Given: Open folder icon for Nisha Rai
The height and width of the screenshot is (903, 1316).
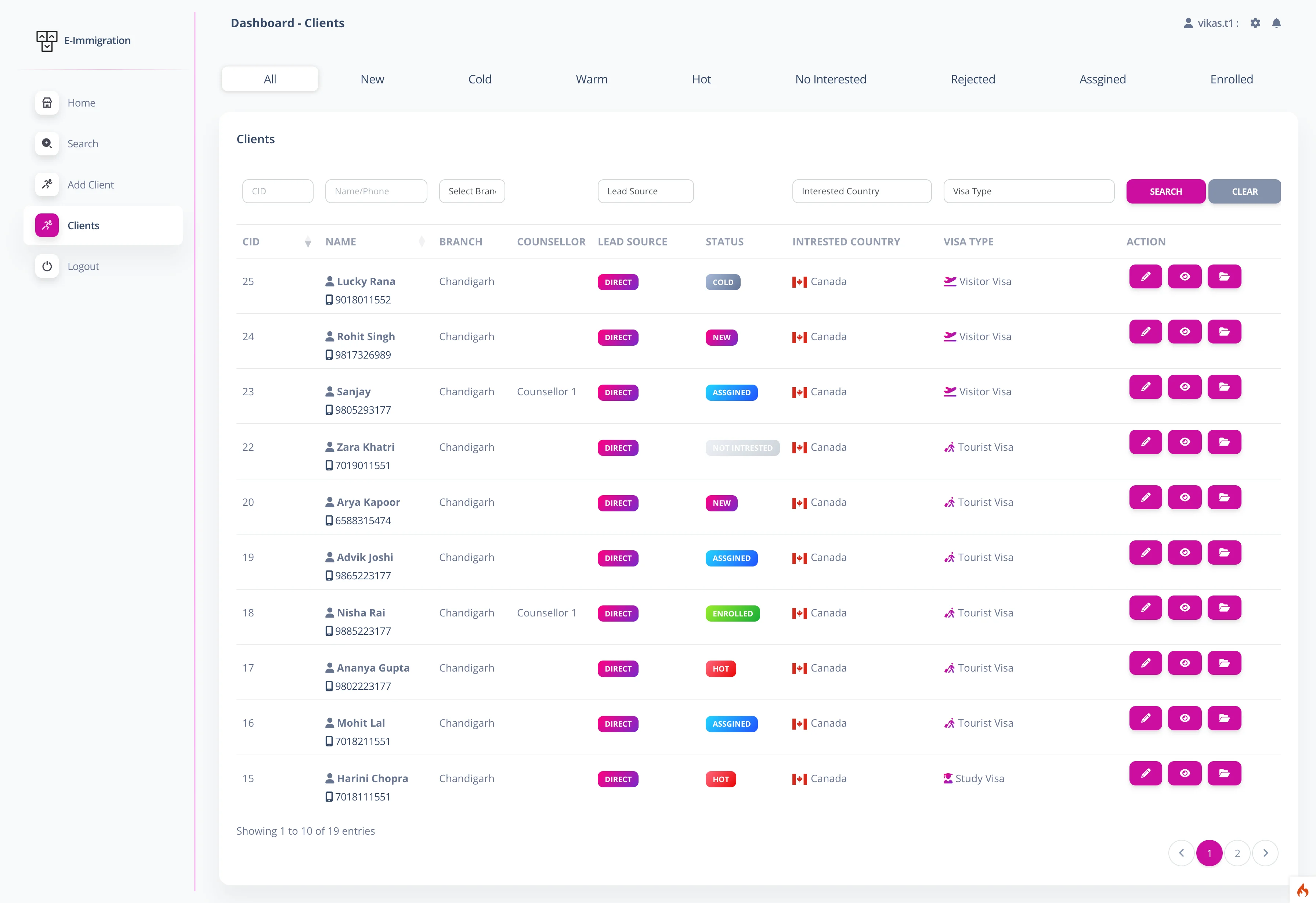Looking at the screenshot, I should coord(1224,607).
